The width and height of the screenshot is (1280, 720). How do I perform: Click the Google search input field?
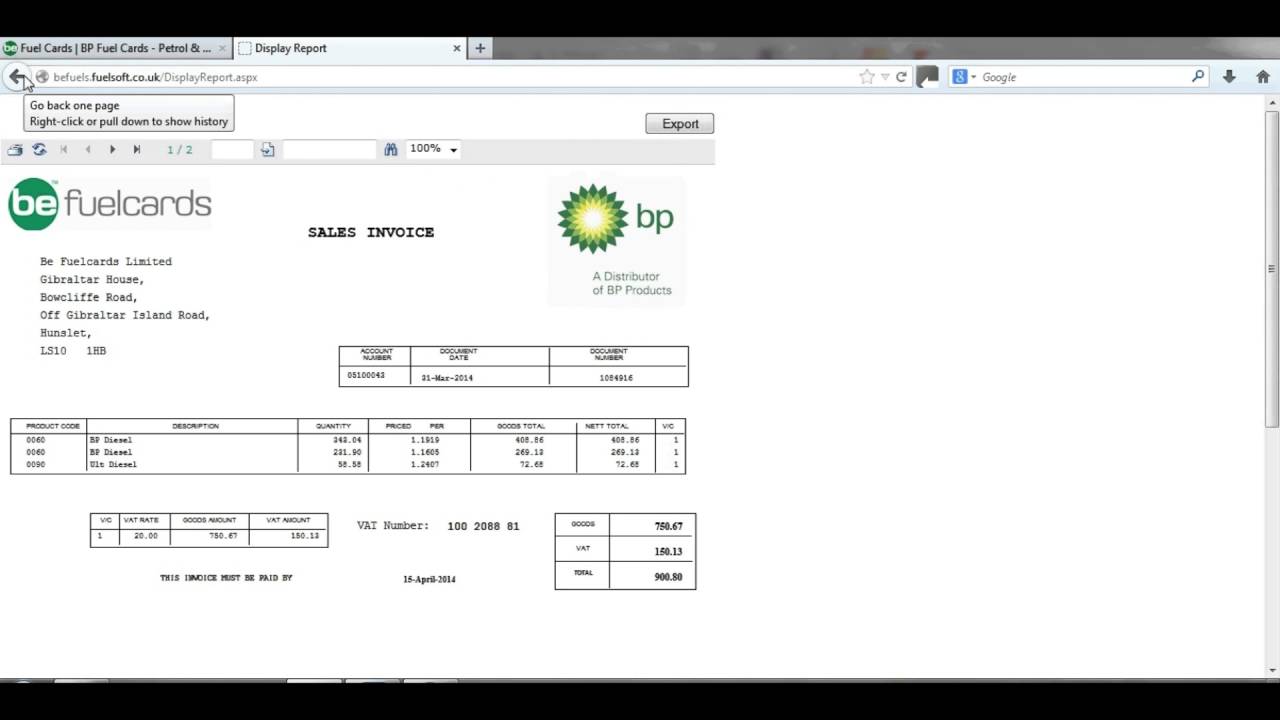[1083, 77]
